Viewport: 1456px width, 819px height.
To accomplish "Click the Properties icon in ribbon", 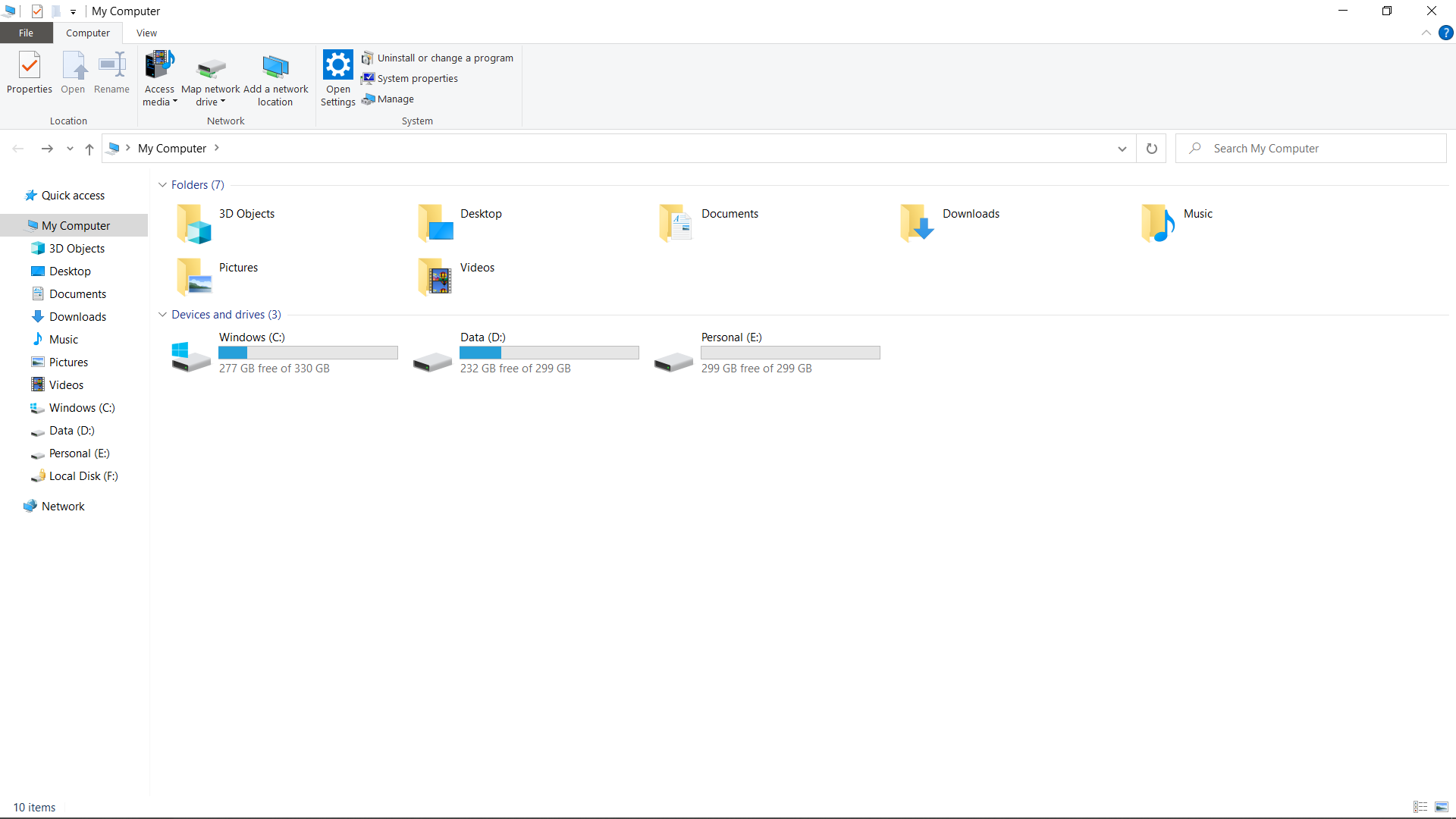I will point(30,73).
